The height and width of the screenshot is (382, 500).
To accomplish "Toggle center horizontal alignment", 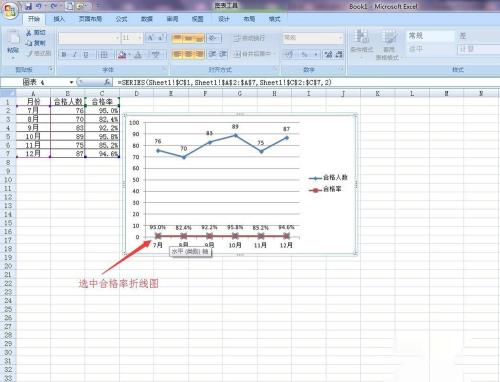I will point(188,54).
